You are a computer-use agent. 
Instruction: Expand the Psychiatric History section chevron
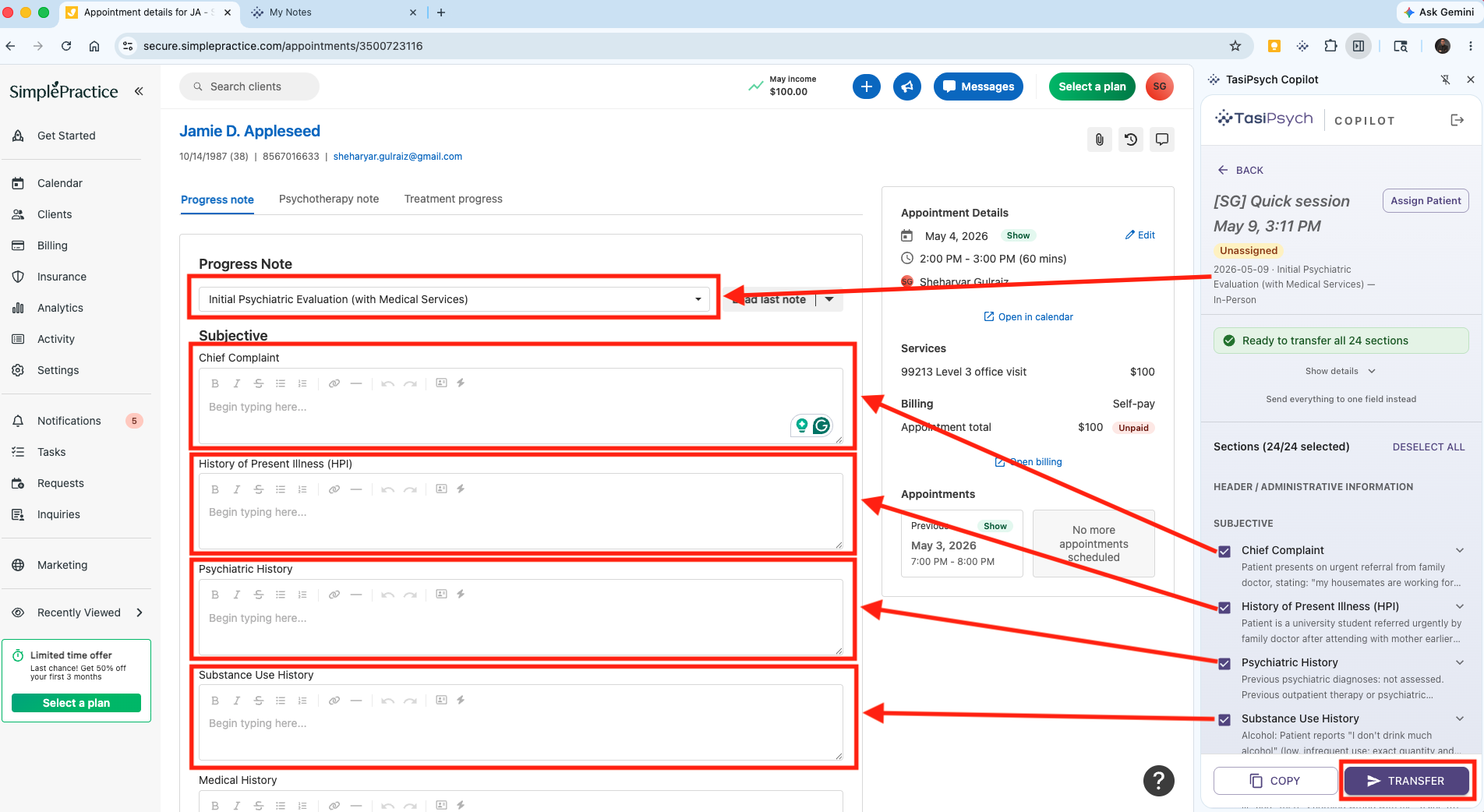[x=1459, y=662]
